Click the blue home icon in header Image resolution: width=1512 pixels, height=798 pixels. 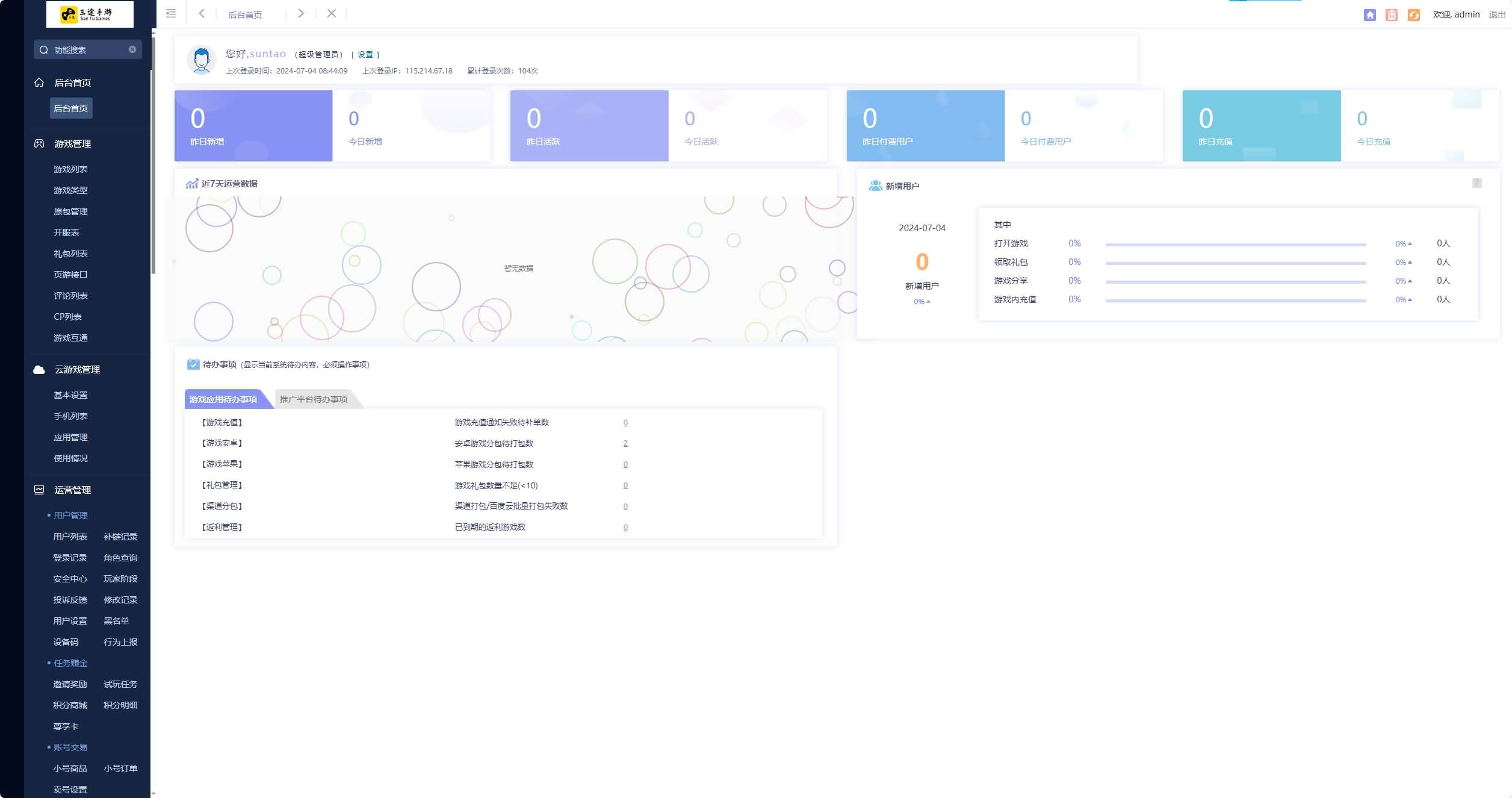pyautogui.click(x=1369, y=15)
